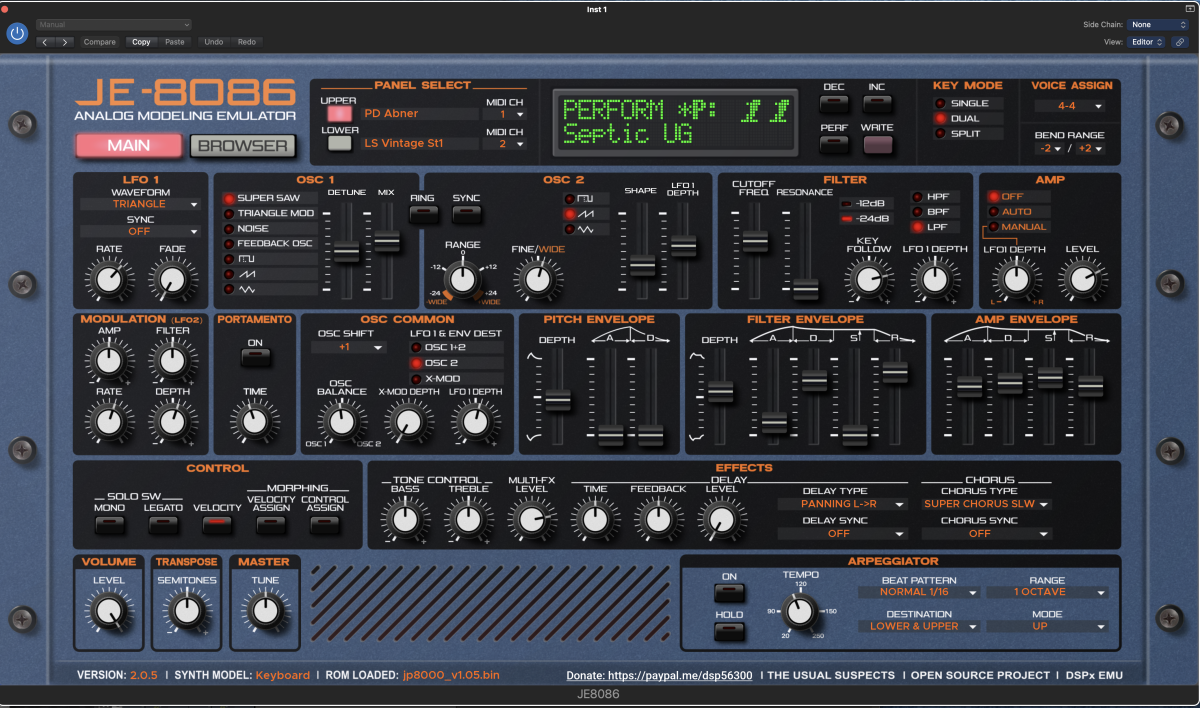Click the Arpeggiator Tempo knob
The width and height of the screenshot is (1200, 708).
(x=798, y=610)
